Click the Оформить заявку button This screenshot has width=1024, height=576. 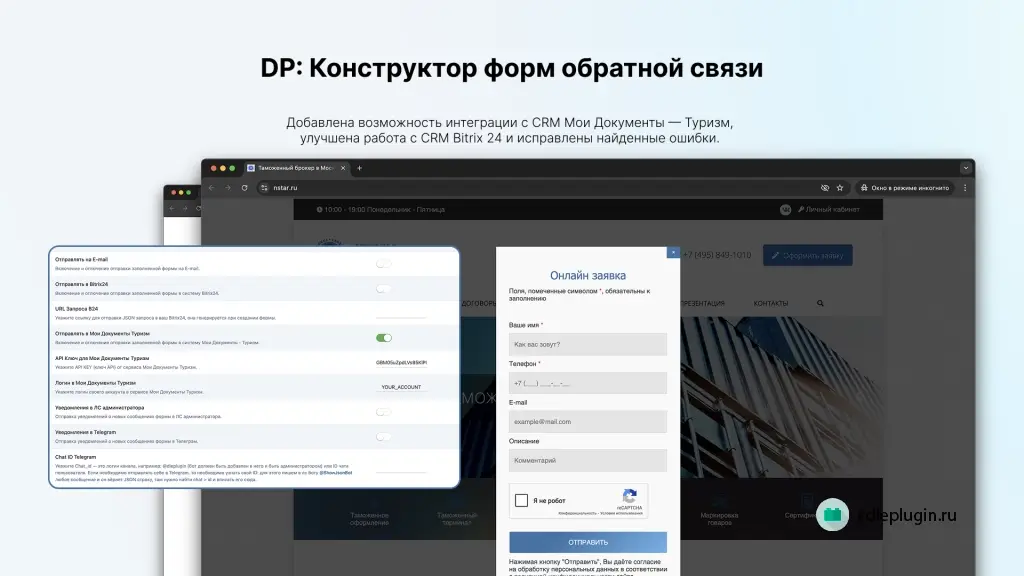808,255
